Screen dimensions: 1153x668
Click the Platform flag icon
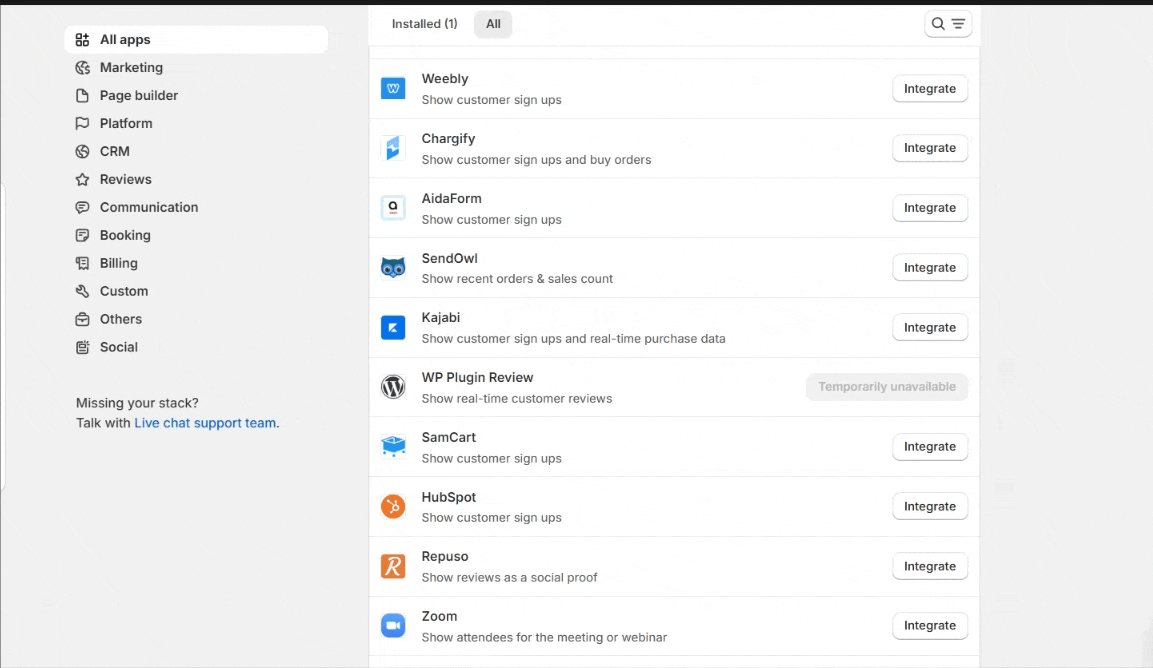pyautogui.click(x=82, y=124)
